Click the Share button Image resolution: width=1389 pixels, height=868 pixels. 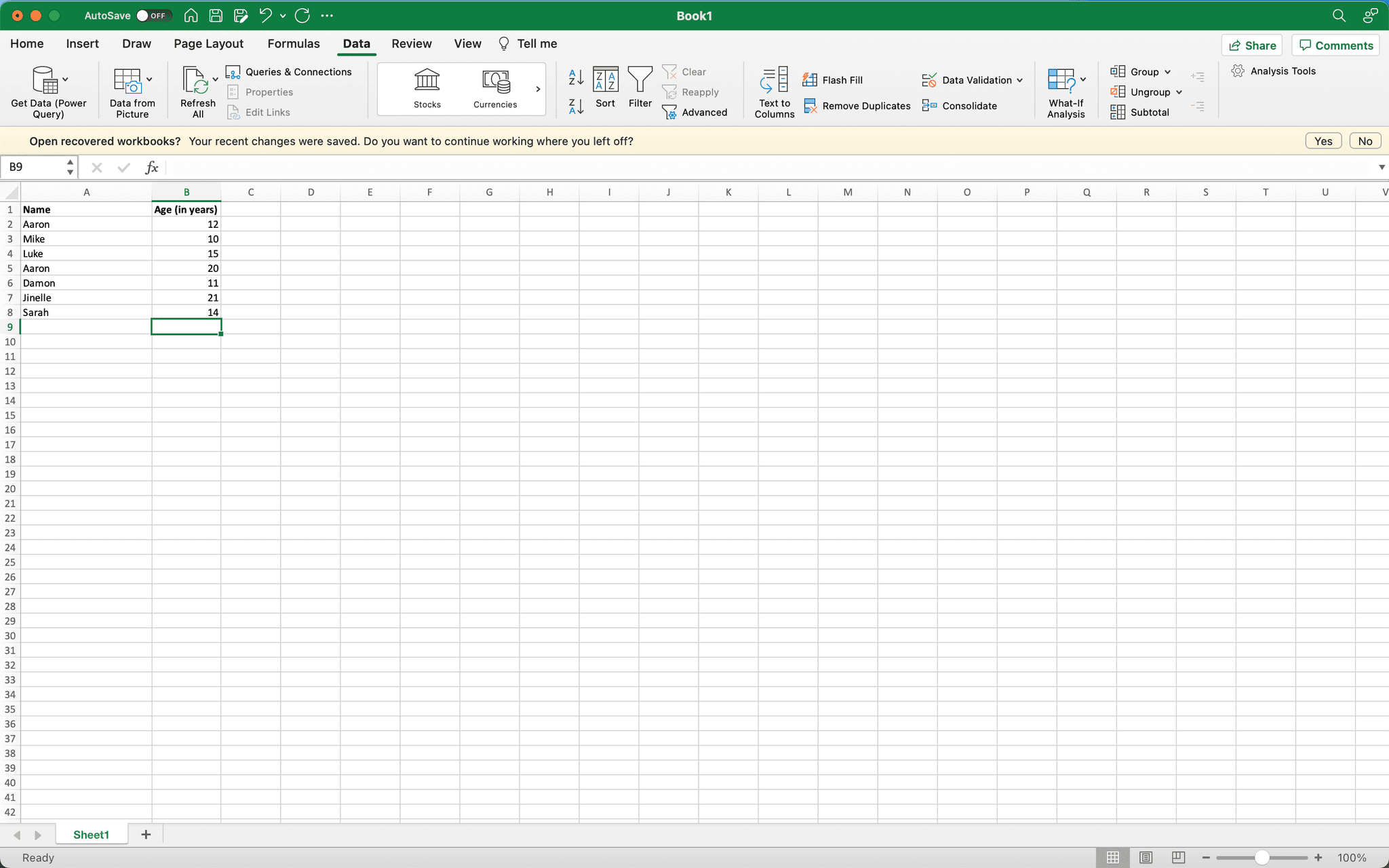coord(1251,45)
